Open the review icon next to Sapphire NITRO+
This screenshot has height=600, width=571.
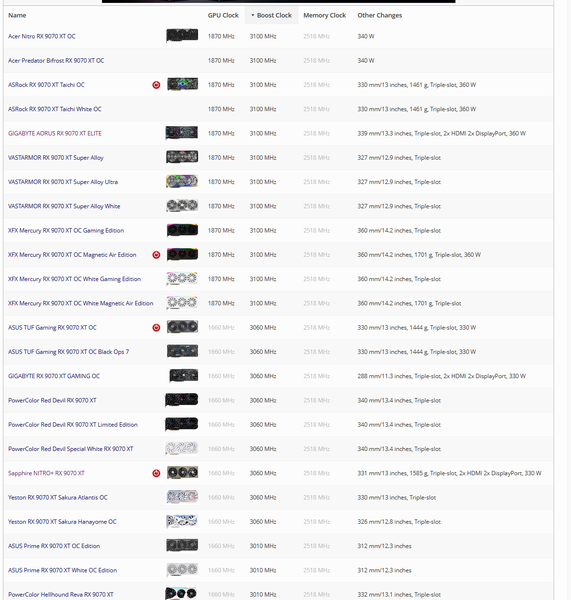coord(156,473)
